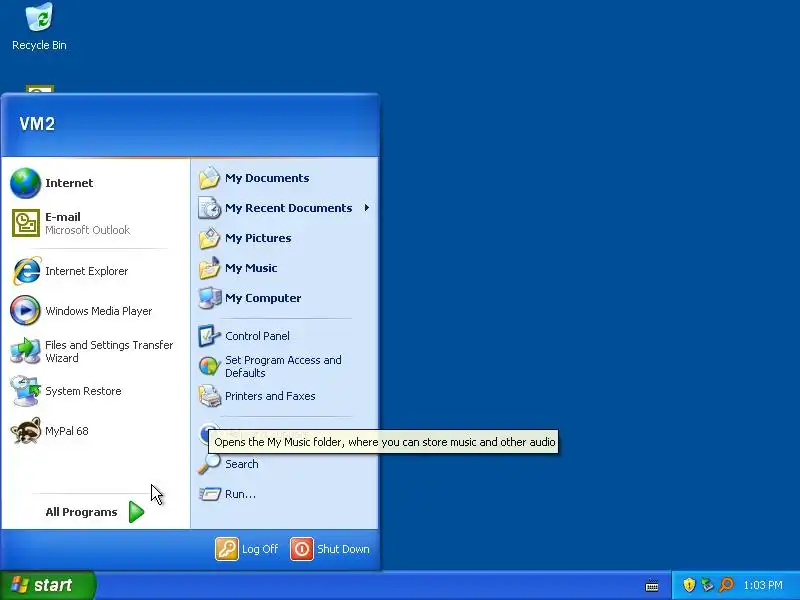Click My Music text label
This screenshot has height=600, width=800.
coord(251,268)
